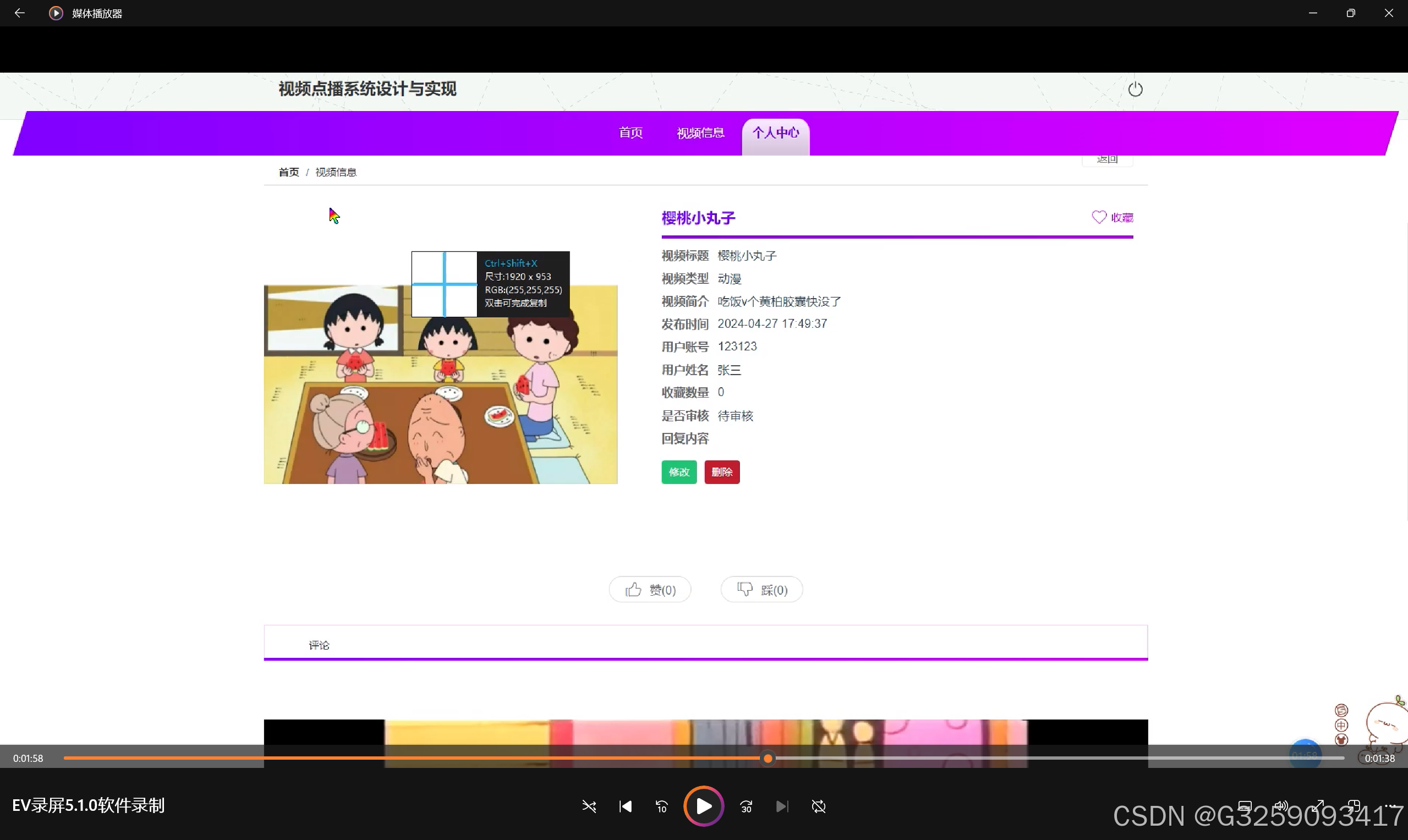1408x840 pixels.
Task: Toggle repeat mode icon
Action: [x=818, y=806]
